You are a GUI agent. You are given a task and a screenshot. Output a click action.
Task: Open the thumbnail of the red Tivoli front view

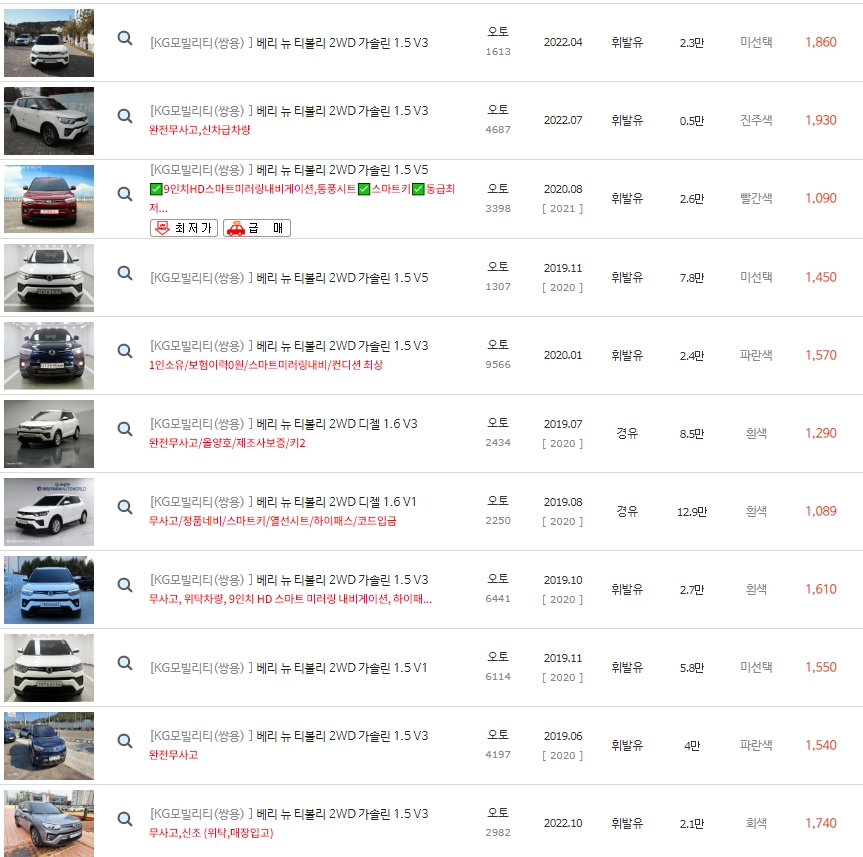pyautogui.click(x=48, y=198)
